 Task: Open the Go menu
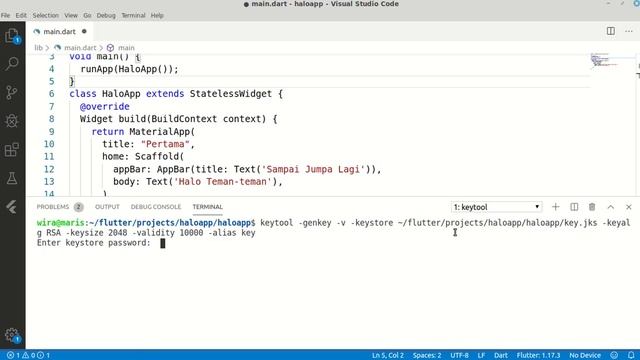87,15
